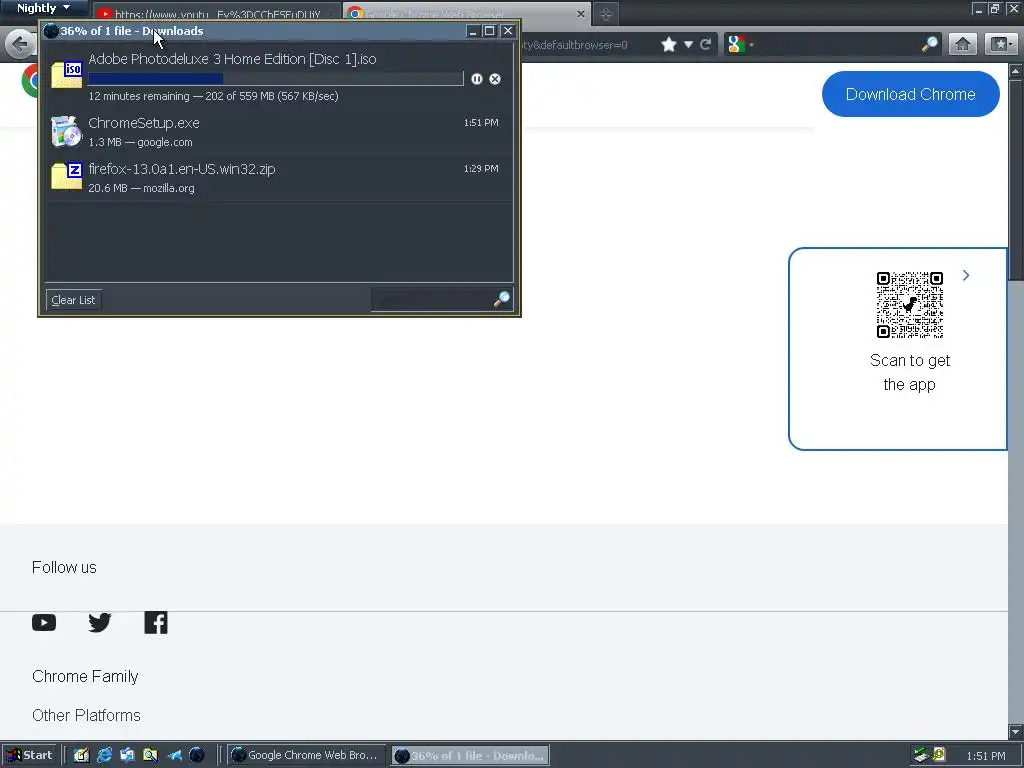Select firefox-13.0a1.en-US.win32.zip file name
The height and width of the screenshot is (768, 1024).
tap(182, 169)
